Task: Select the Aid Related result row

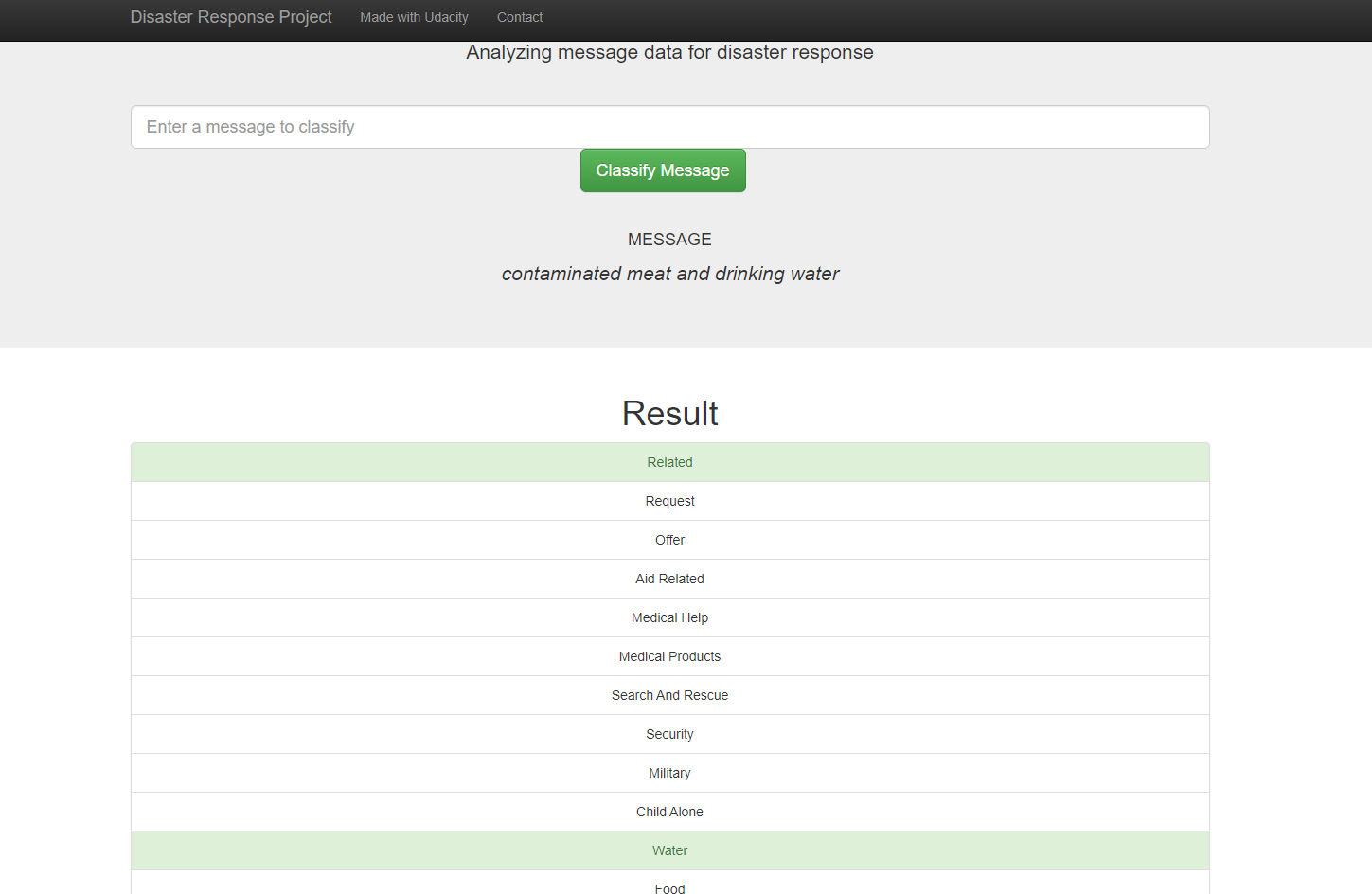Action: [x=669, y=579]
